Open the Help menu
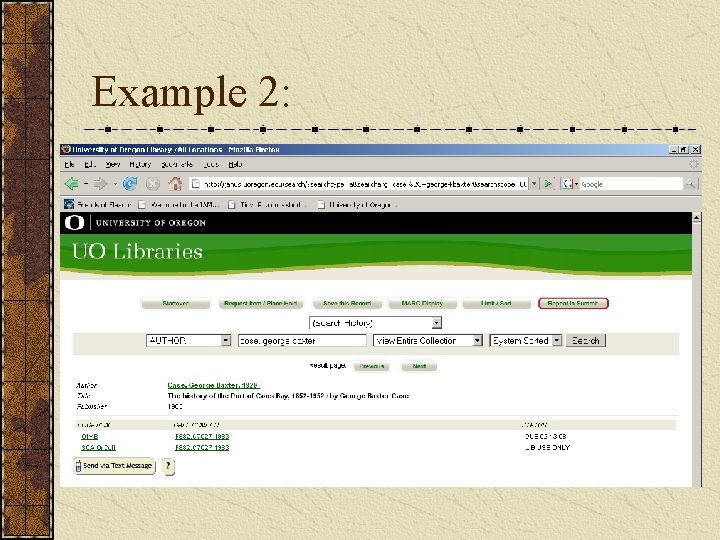 [x=235, y=164]
